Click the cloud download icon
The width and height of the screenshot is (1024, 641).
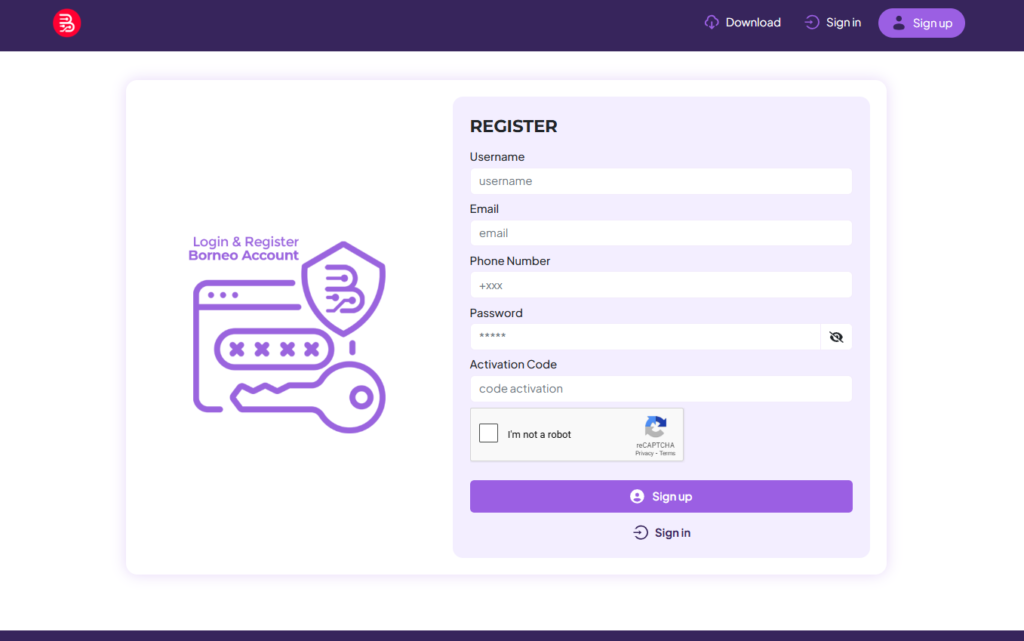pos(712,22)
